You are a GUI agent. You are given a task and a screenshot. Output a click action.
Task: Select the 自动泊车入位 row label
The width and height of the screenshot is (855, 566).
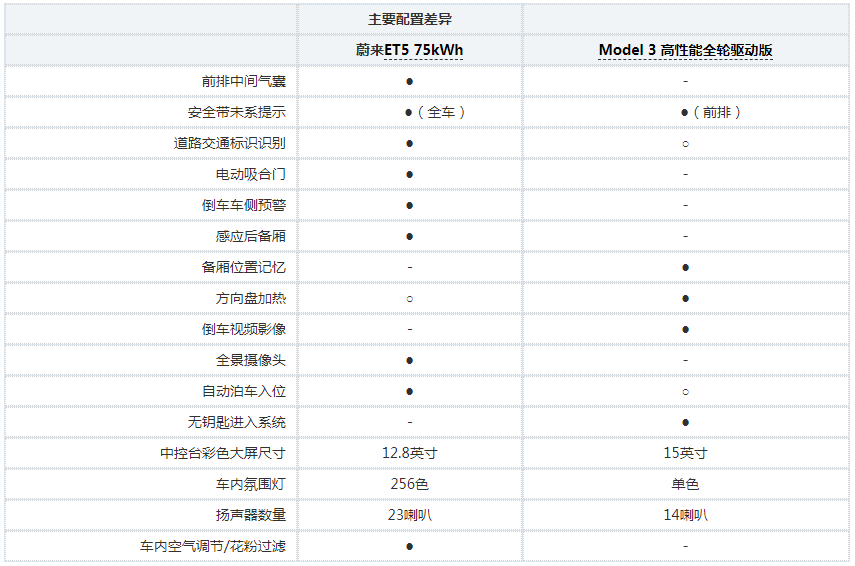(x=244, y=392)
